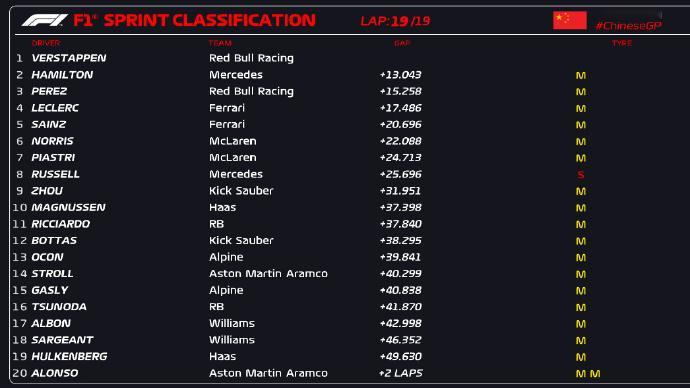Click Alonso's second medium tyre icon

pyautogui.click(x=595, y=374)
